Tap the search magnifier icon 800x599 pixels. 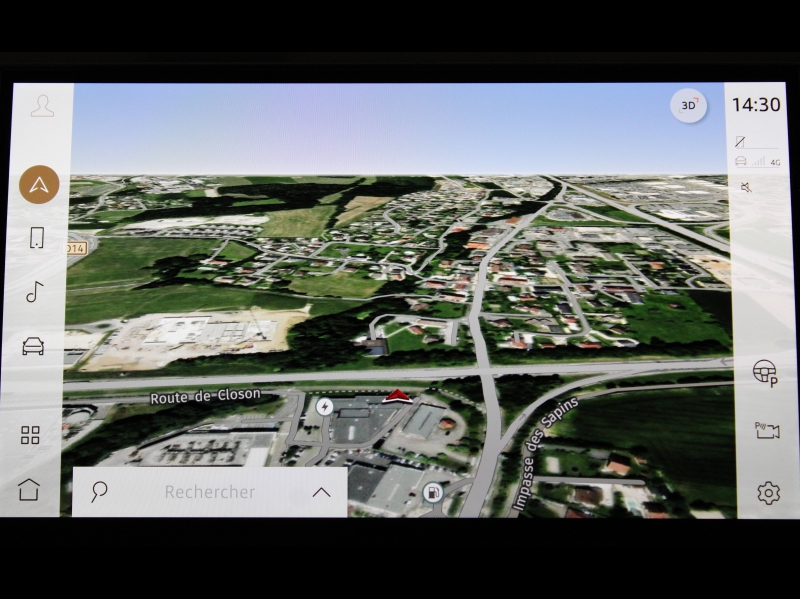point(99,491)
